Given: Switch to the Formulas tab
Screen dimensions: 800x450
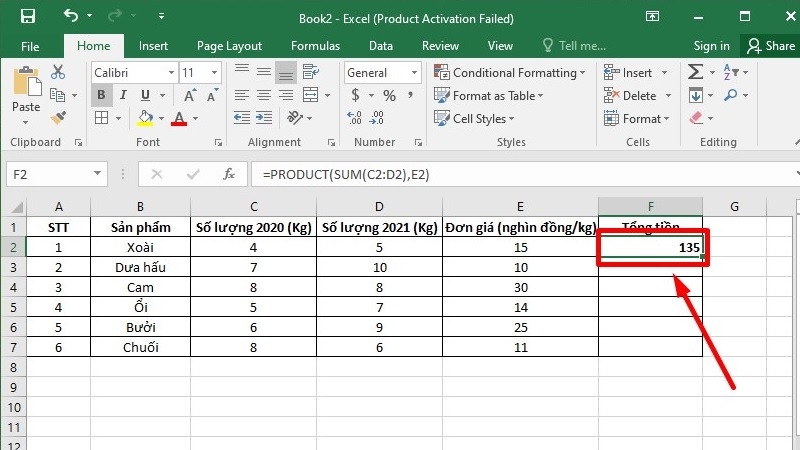Looking at the screenshot, I should click(315, 46).
